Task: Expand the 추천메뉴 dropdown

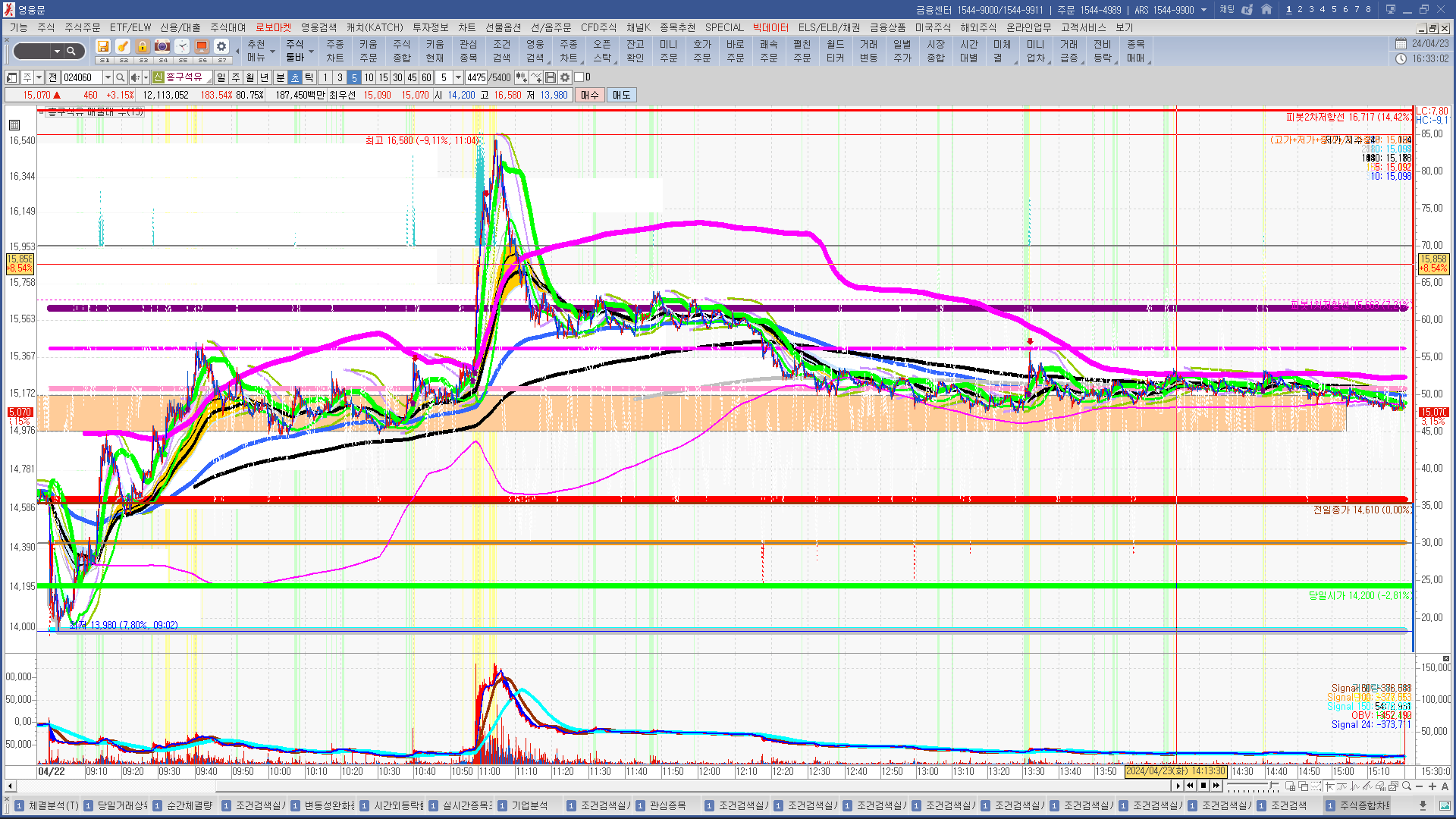Action: click(272, 52)
